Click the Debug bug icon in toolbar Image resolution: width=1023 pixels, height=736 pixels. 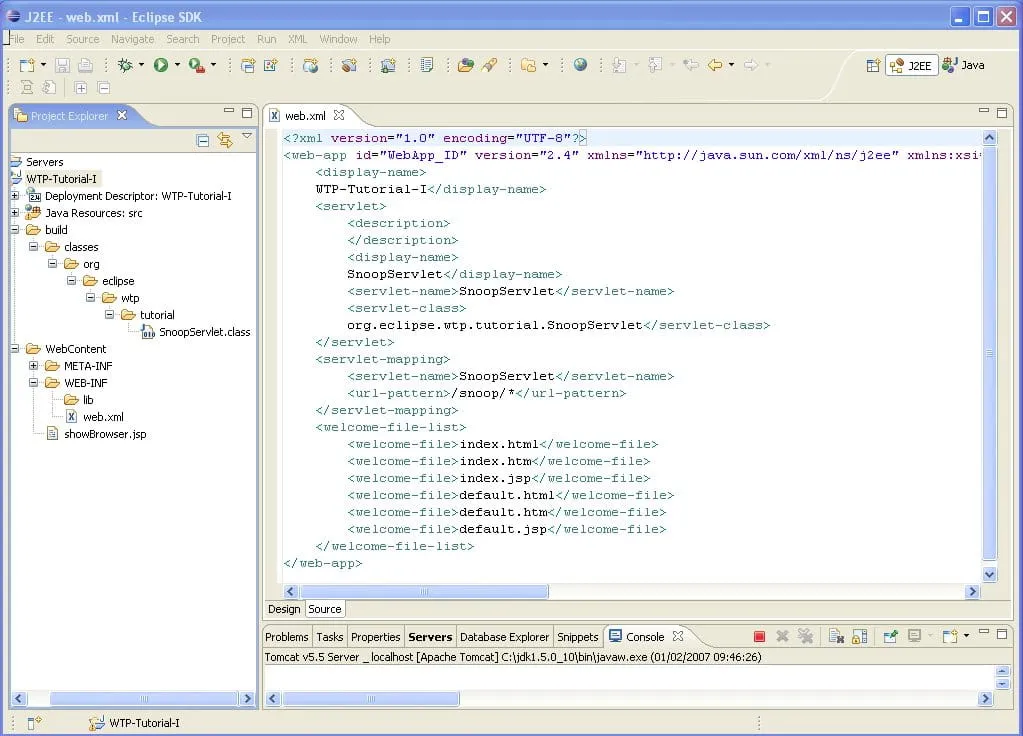(x=125, y=65)
